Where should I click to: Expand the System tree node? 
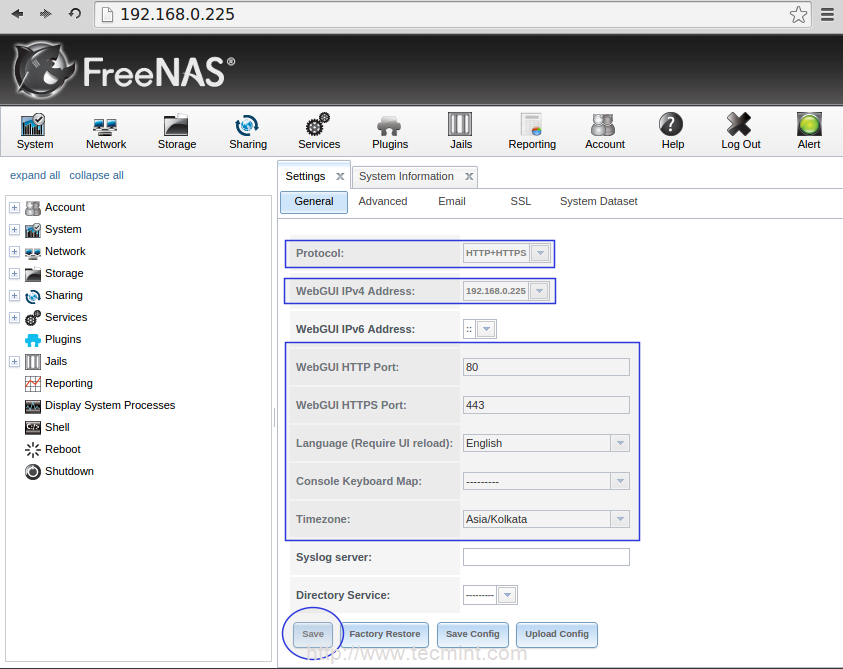pos(15,230)
